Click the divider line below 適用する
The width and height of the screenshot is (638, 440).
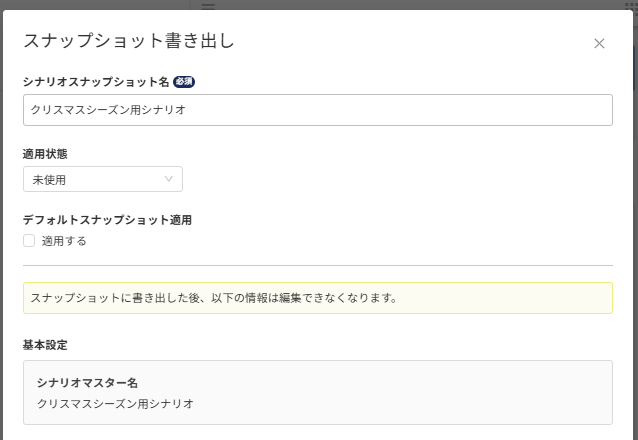(317, 265)
